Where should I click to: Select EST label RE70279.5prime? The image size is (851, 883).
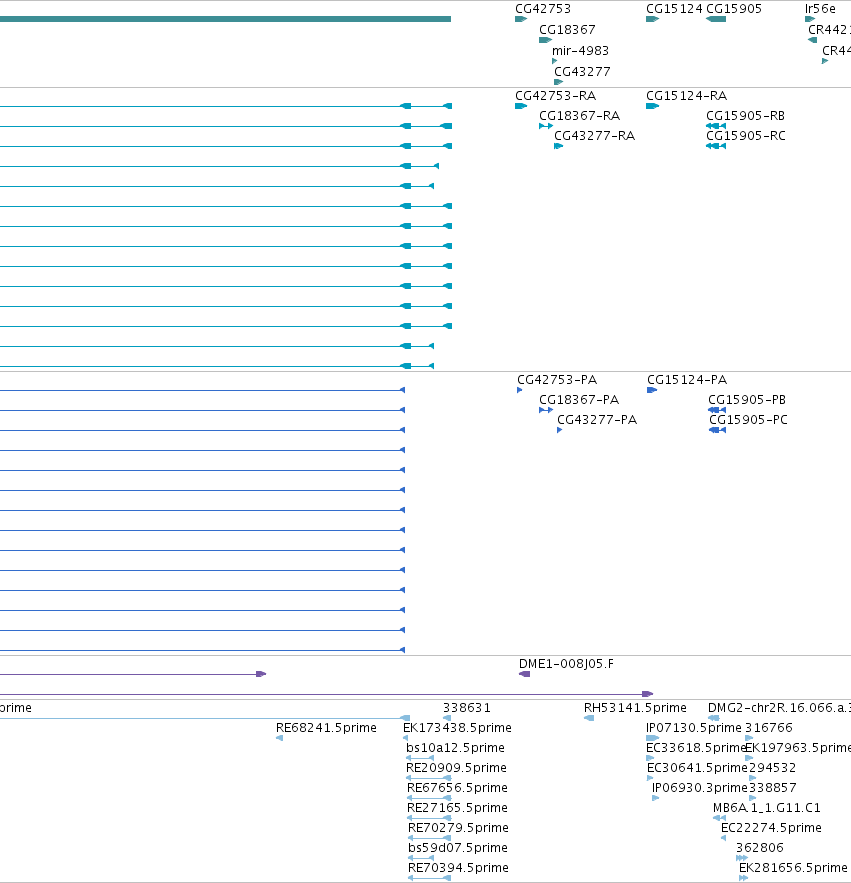458,828
